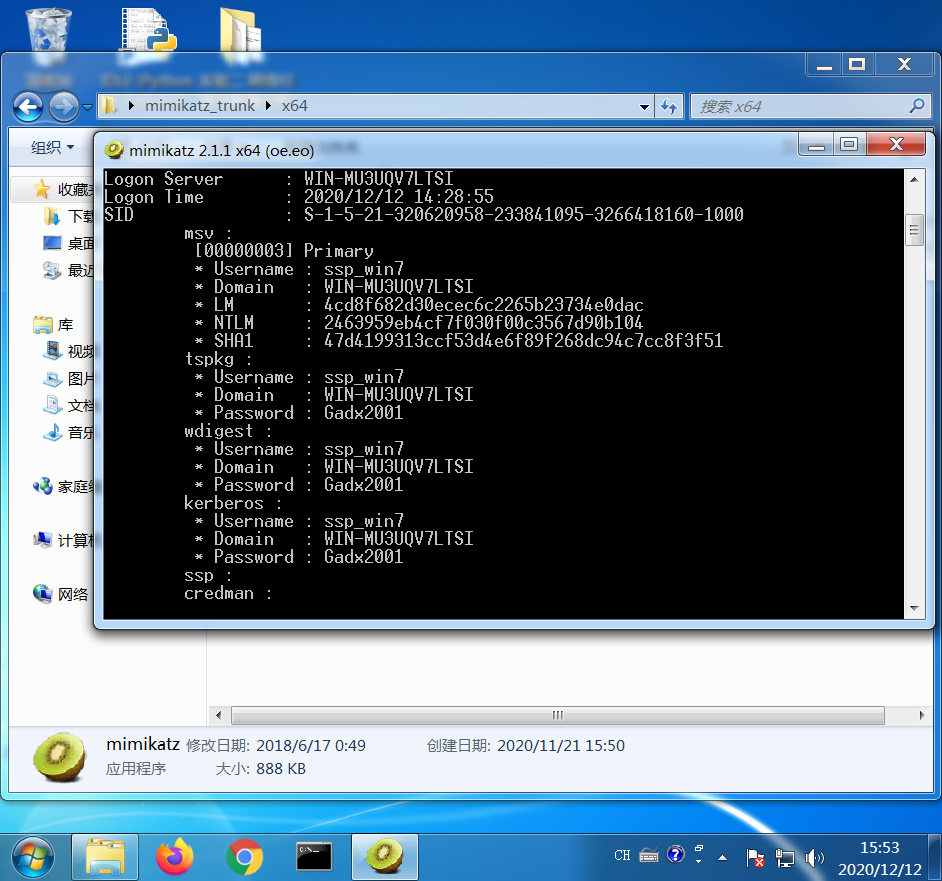Click the tspkg password Gadx2001
The width and height of the screenshot is (942, 881).
point(363,413)
